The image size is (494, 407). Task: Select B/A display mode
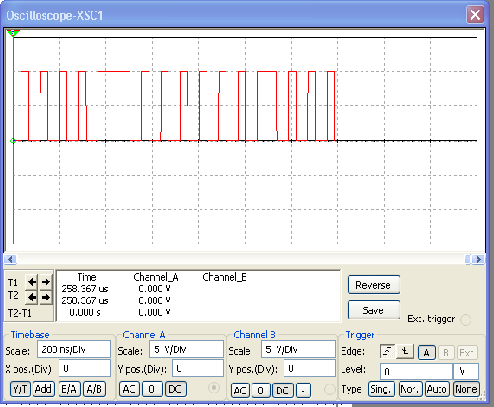[x=69, y=389]
